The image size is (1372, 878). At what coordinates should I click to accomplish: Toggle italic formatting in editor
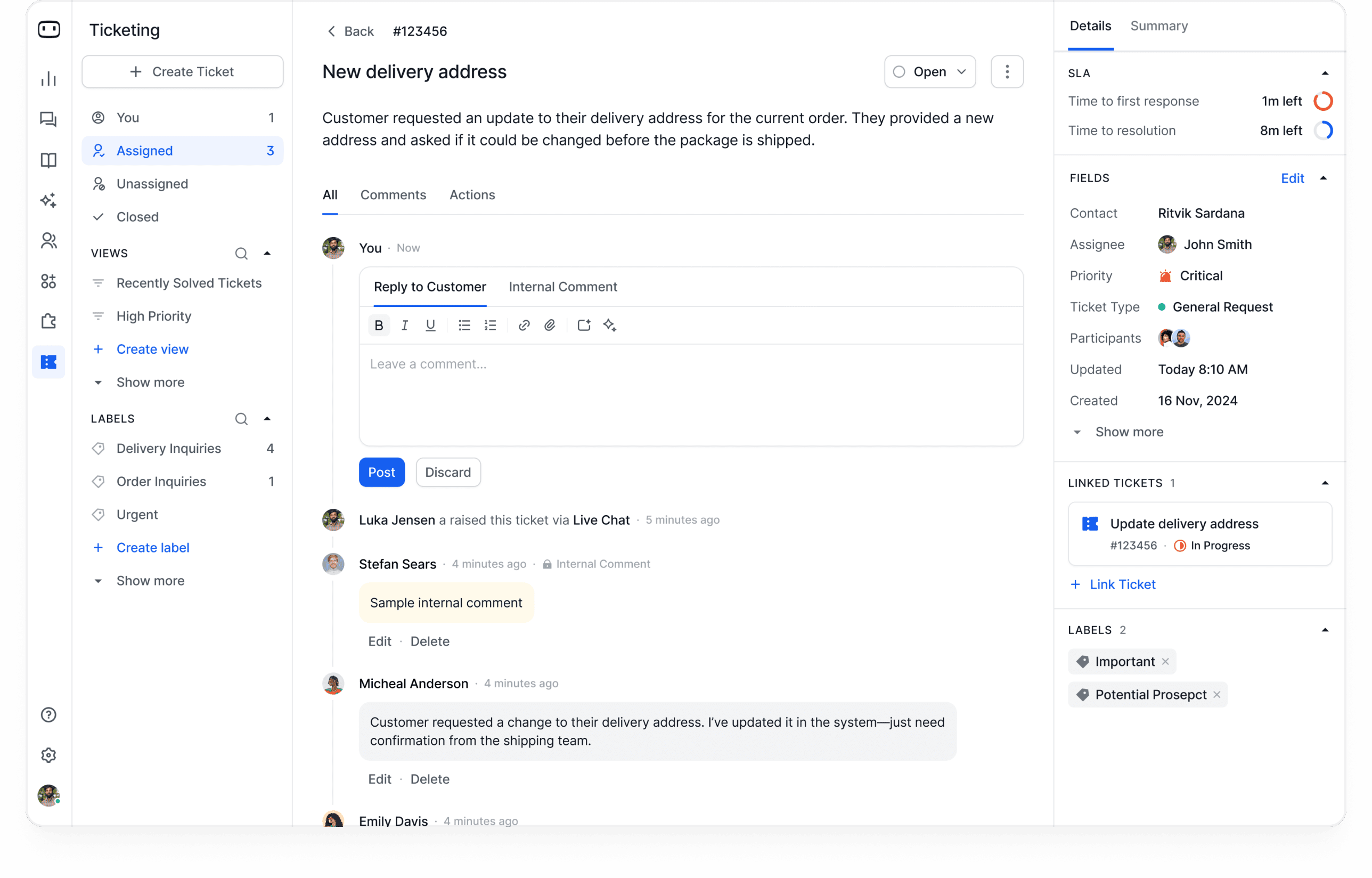405,325
